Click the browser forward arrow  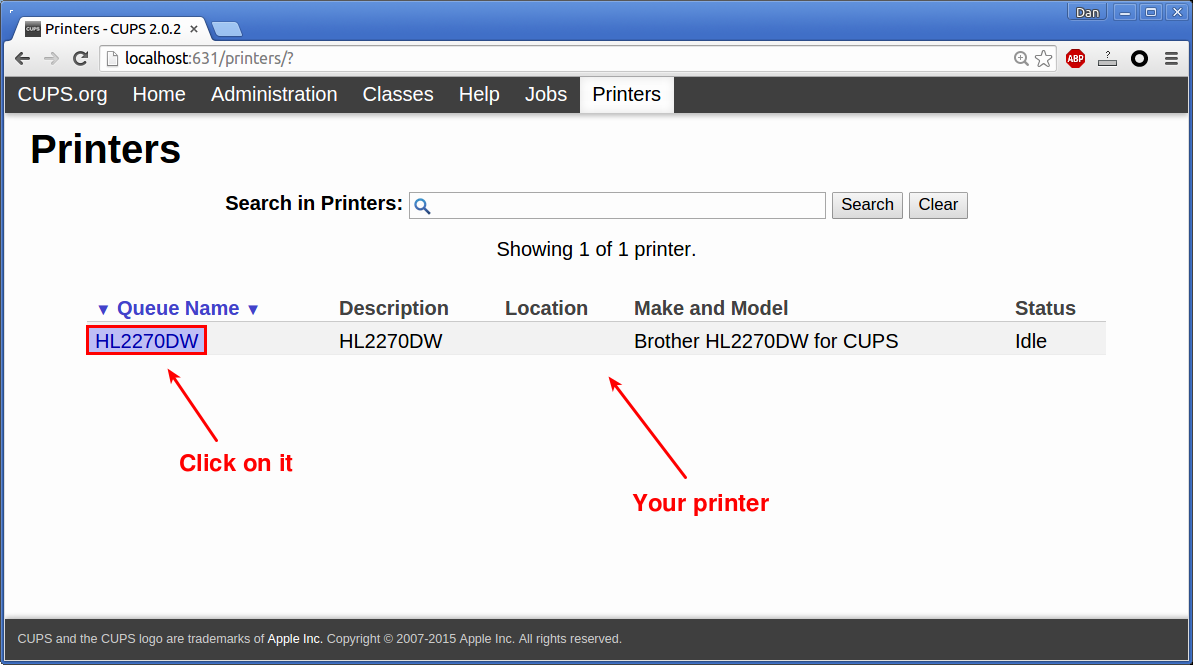pos(51,59)
